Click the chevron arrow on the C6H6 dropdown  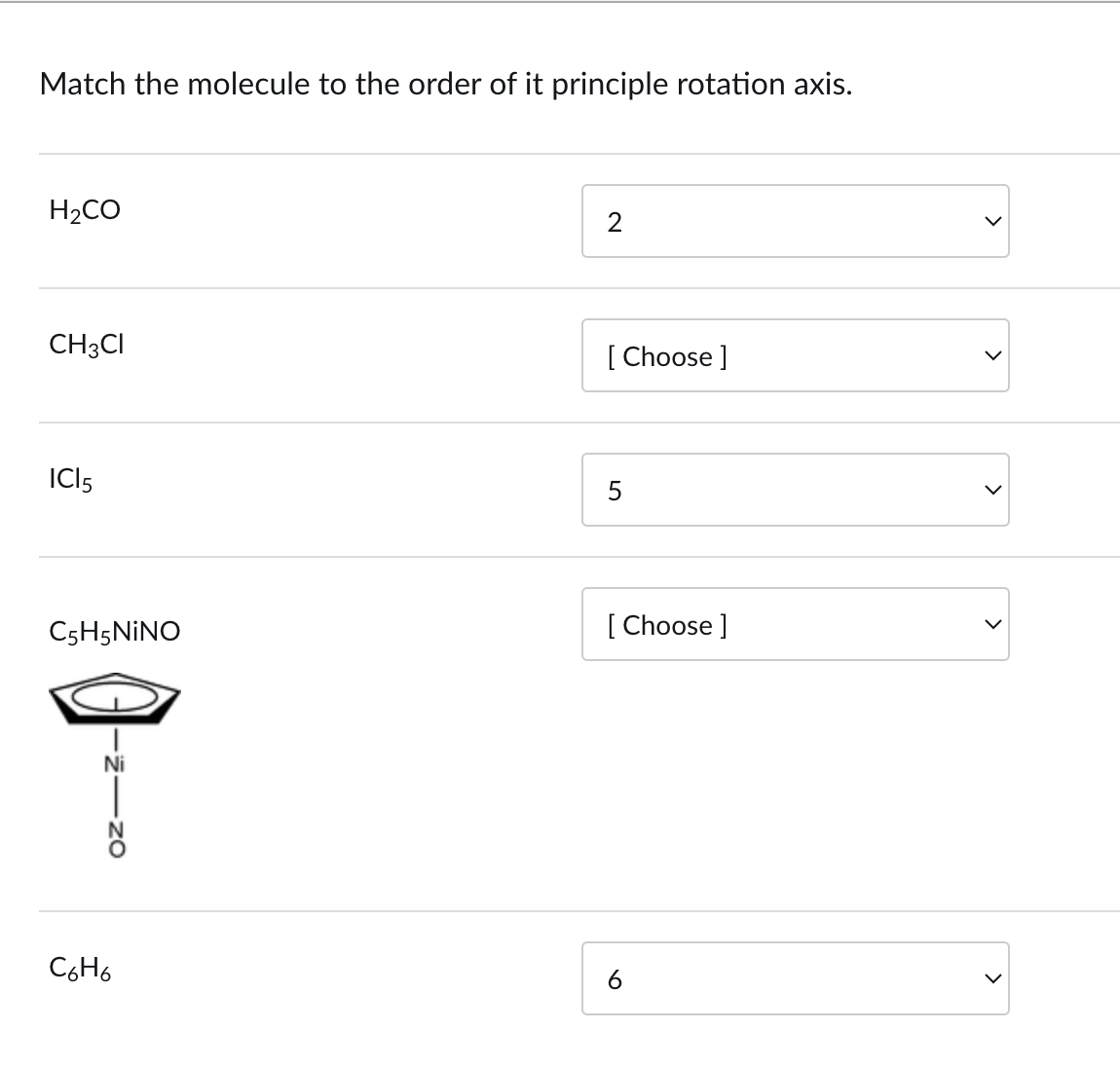click(x=991, y=979)
